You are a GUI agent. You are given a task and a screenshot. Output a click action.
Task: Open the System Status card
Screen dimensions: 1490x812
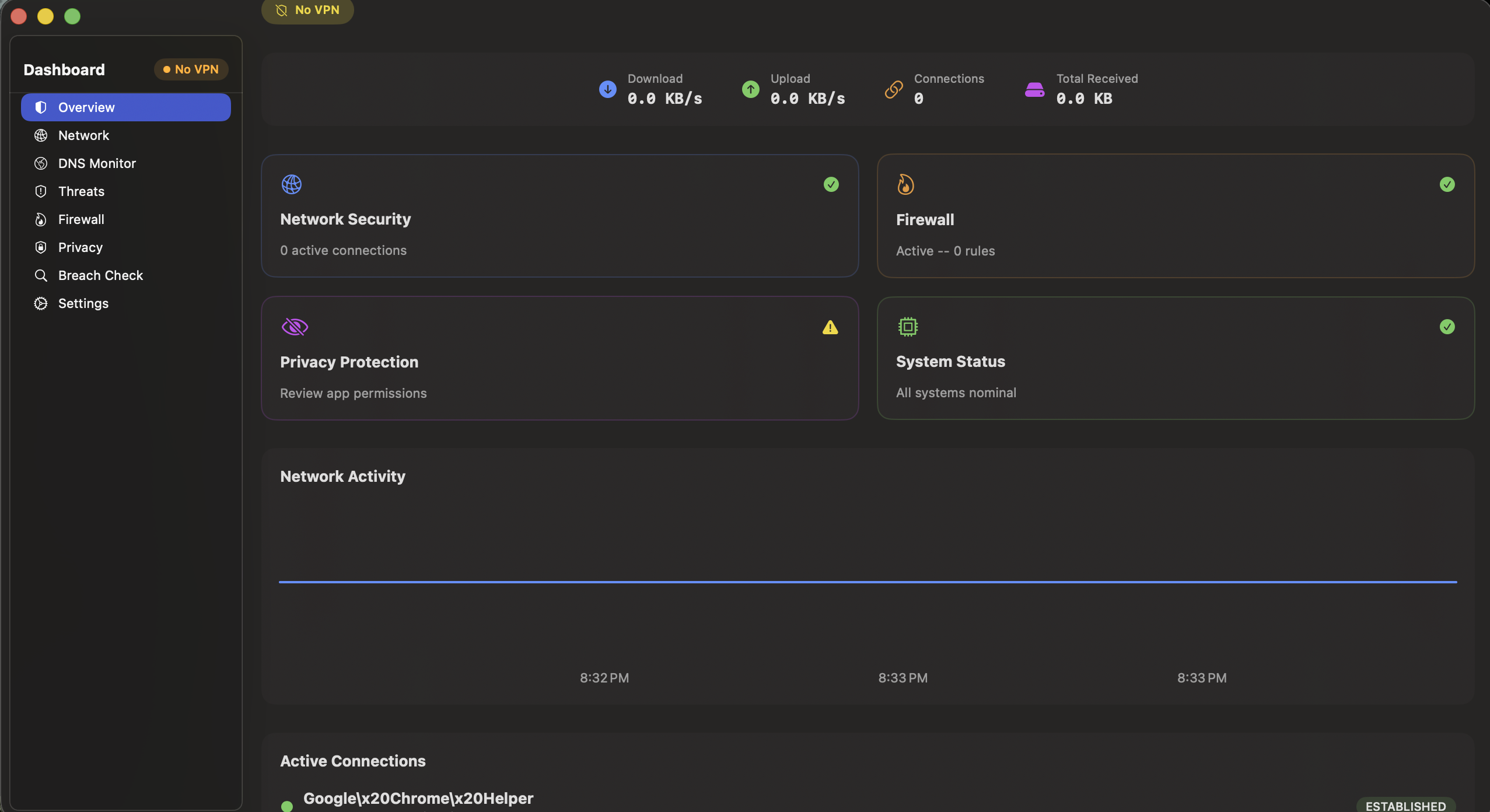coord(1176,358)
